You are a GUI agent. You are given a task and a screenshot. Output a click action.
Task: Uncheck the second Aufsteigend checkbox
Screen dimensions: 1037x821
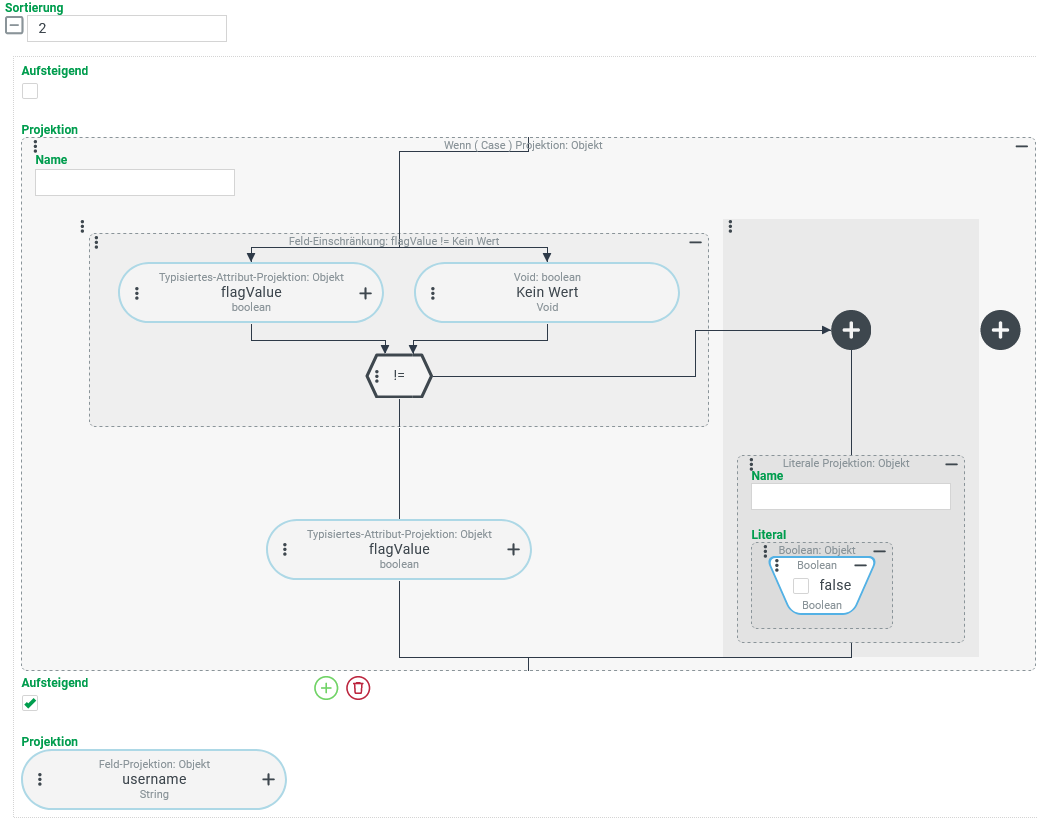coord(30,703)
